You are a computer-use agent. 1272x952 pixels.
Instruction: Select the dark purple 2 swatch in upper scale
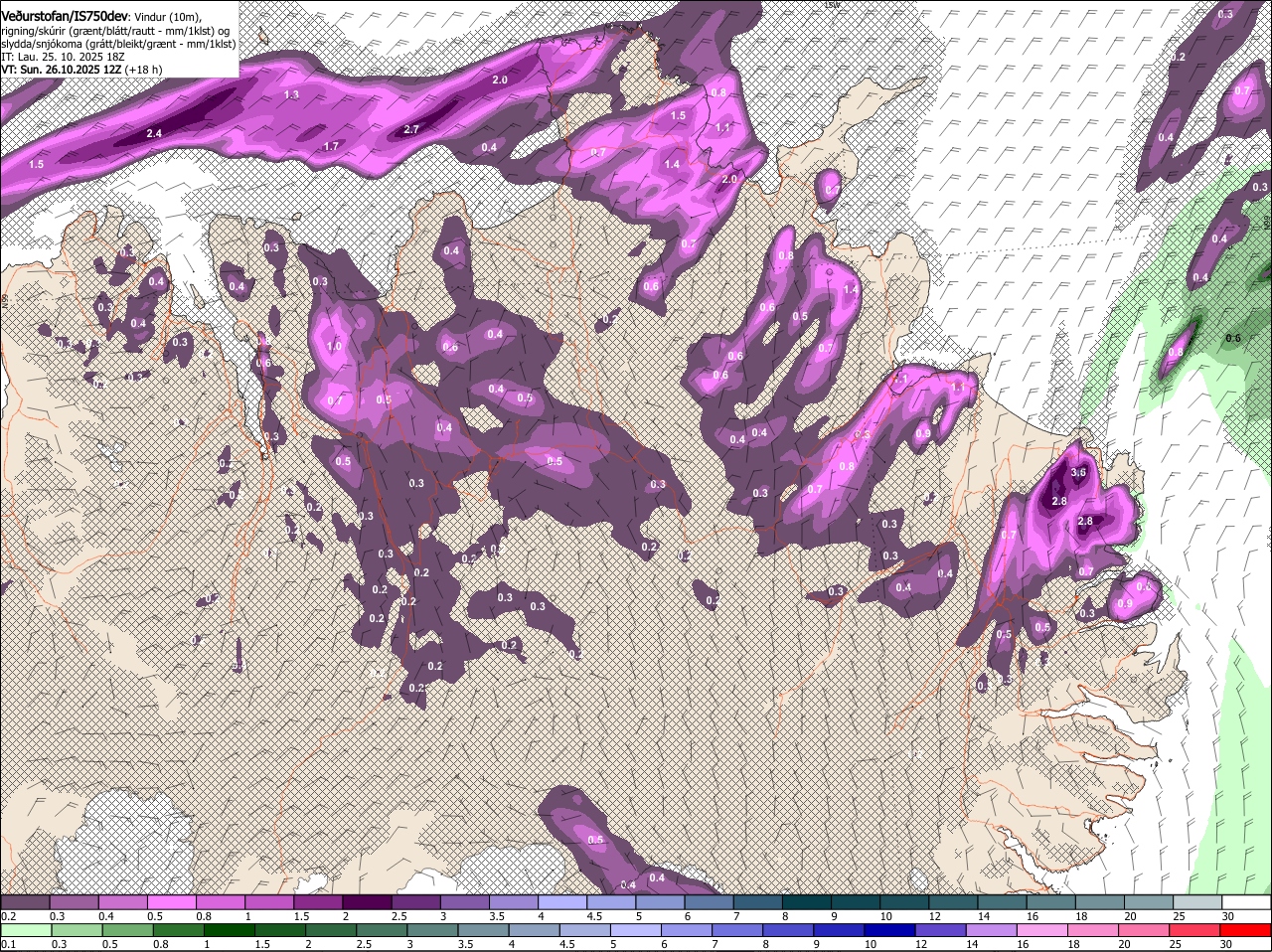pyautogui.click(x=367, y=901)
